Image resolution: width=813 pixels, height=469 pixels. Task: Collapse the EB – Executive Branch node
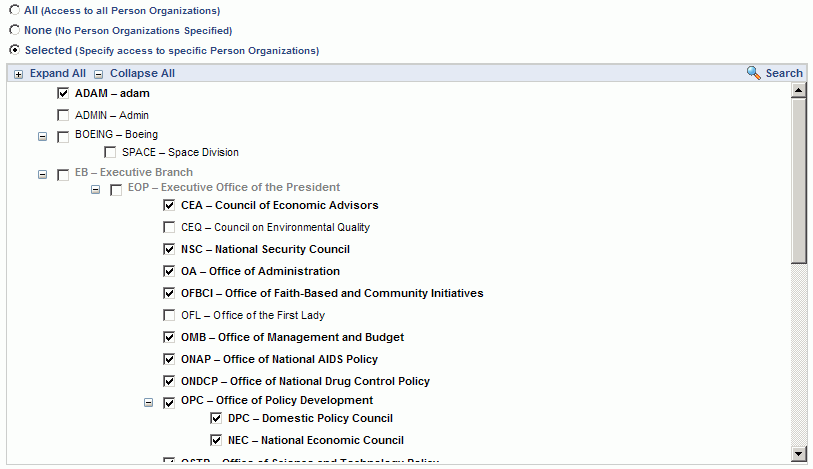point(43,174)
